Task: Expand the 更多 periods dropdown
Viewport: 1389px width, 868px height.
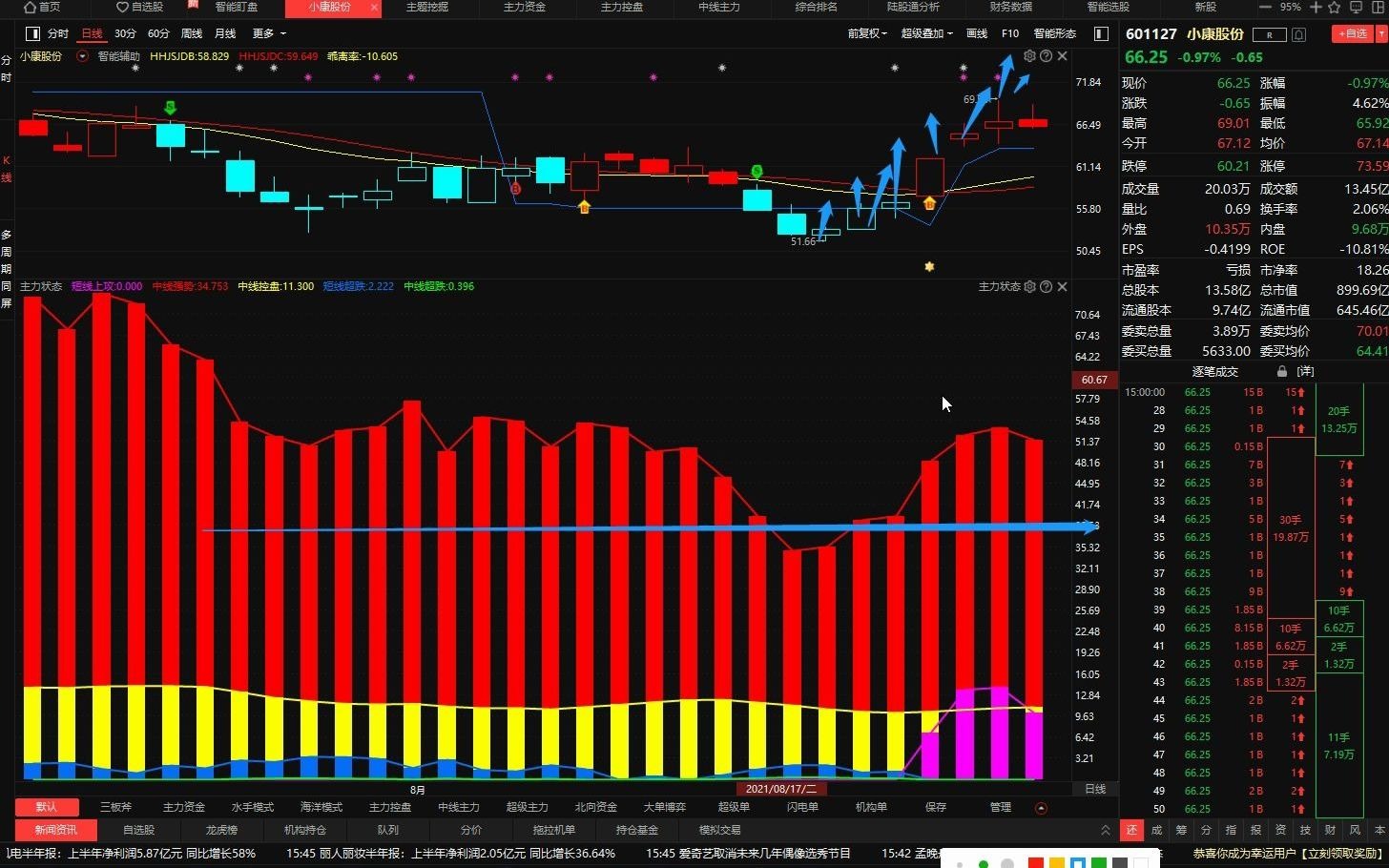Action: tap(269, 33)
